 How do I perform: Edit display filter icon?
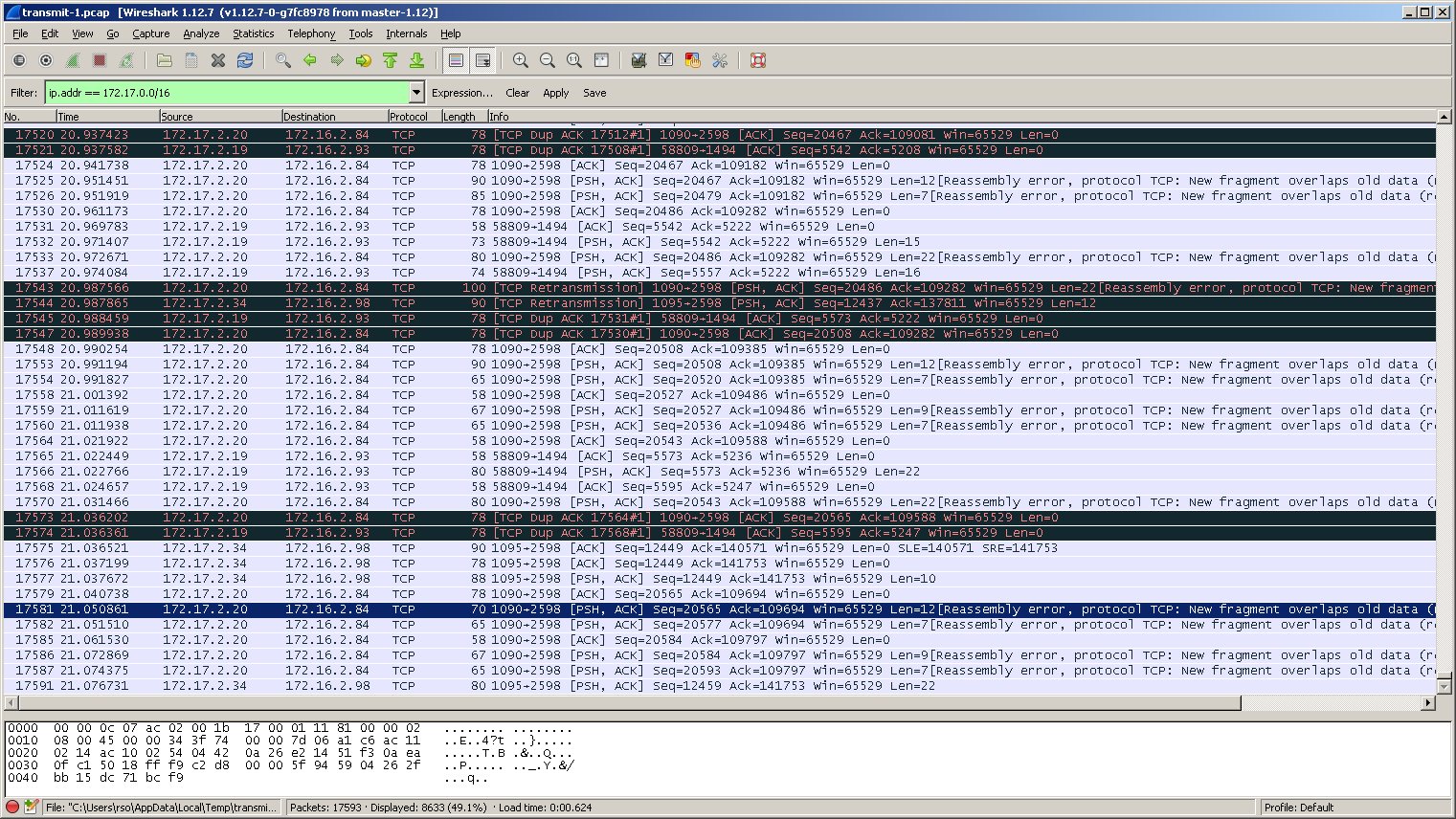coord(666,60)
